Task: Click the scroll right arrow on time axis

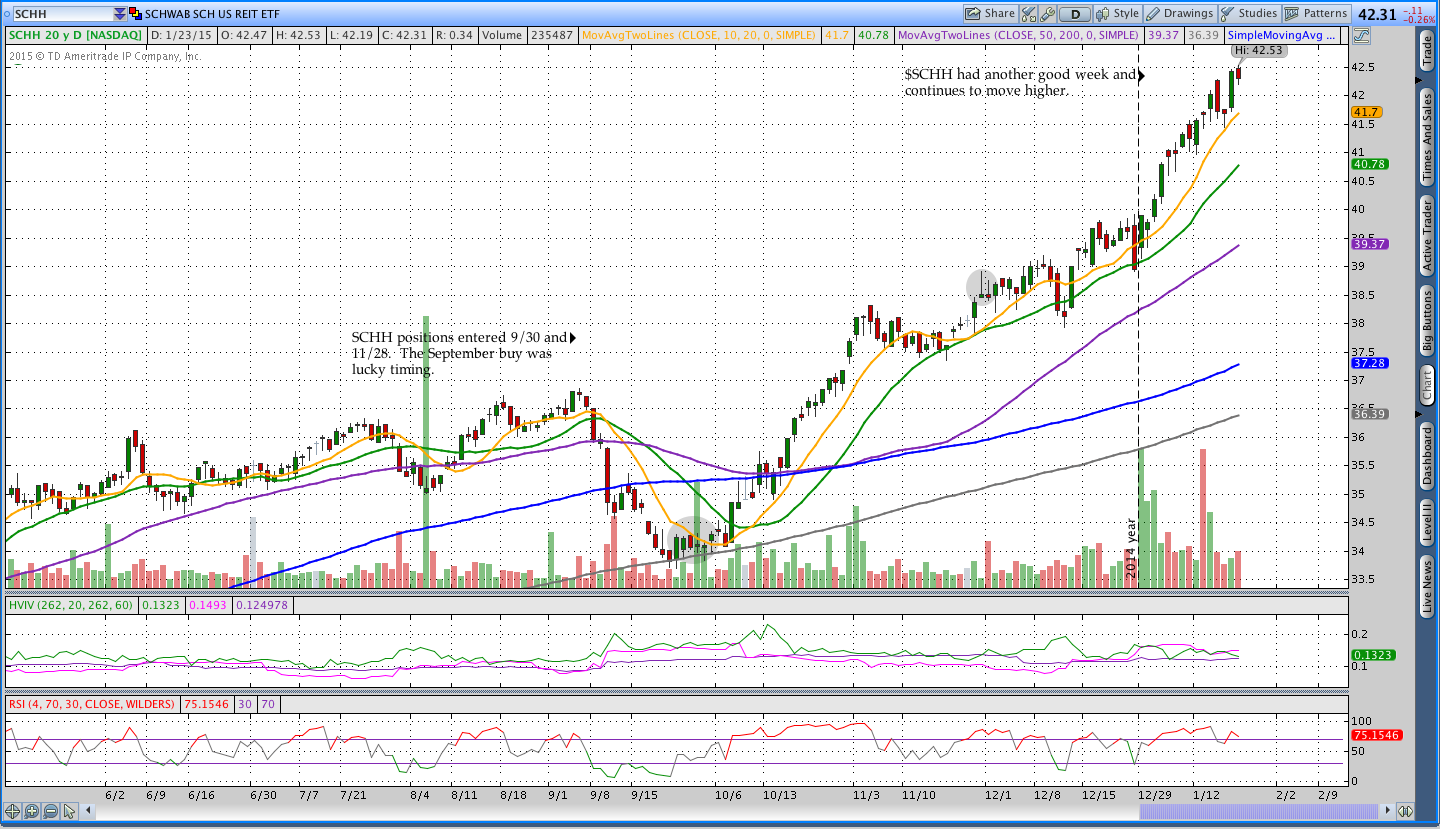Action: (x=1387, y=811)
